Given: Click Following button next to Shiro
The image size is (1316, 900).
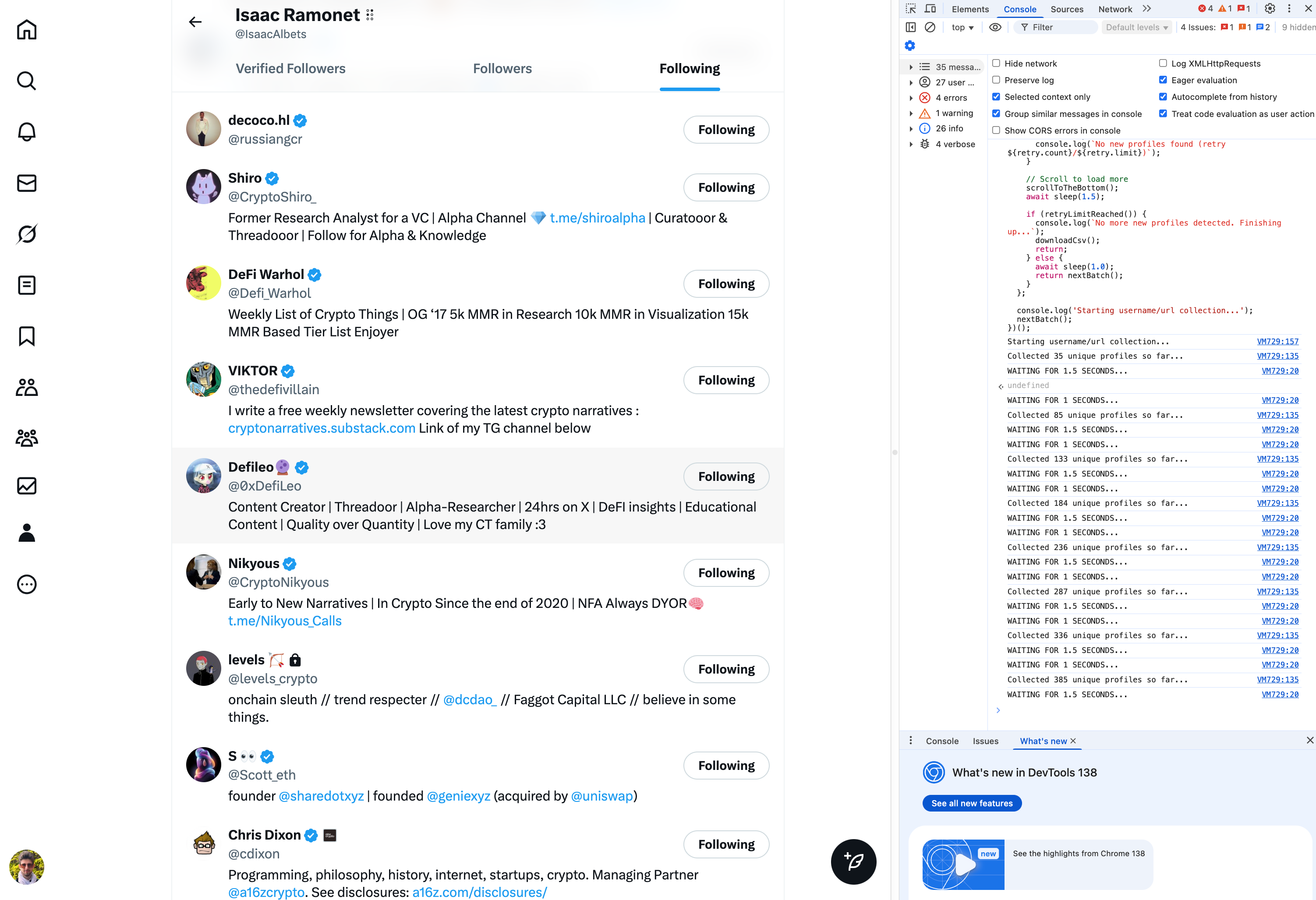Looking at the screenshot, I should (x=726, y=187).
